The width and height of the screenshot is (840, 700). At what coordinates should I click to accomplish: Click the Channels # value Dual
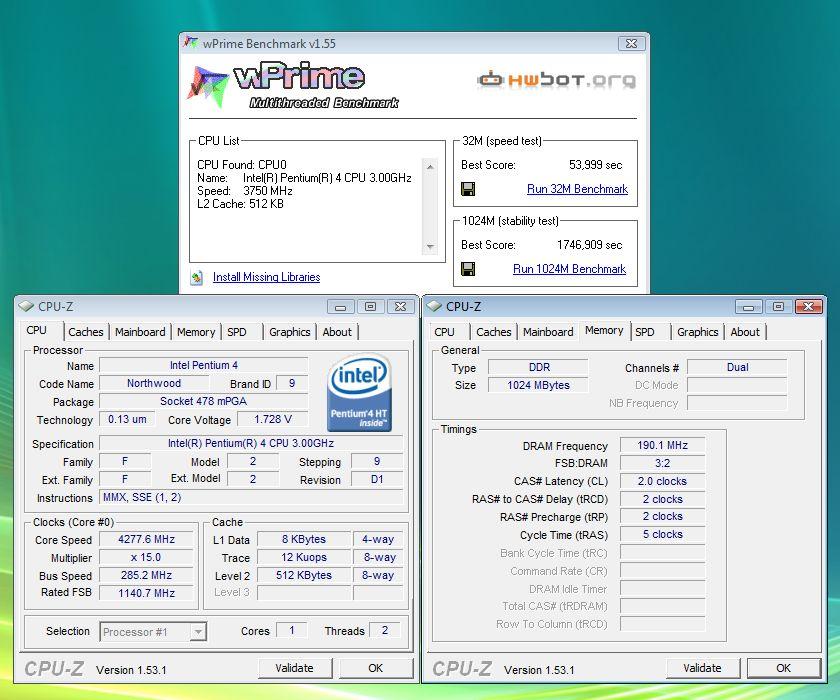[738, 367]
